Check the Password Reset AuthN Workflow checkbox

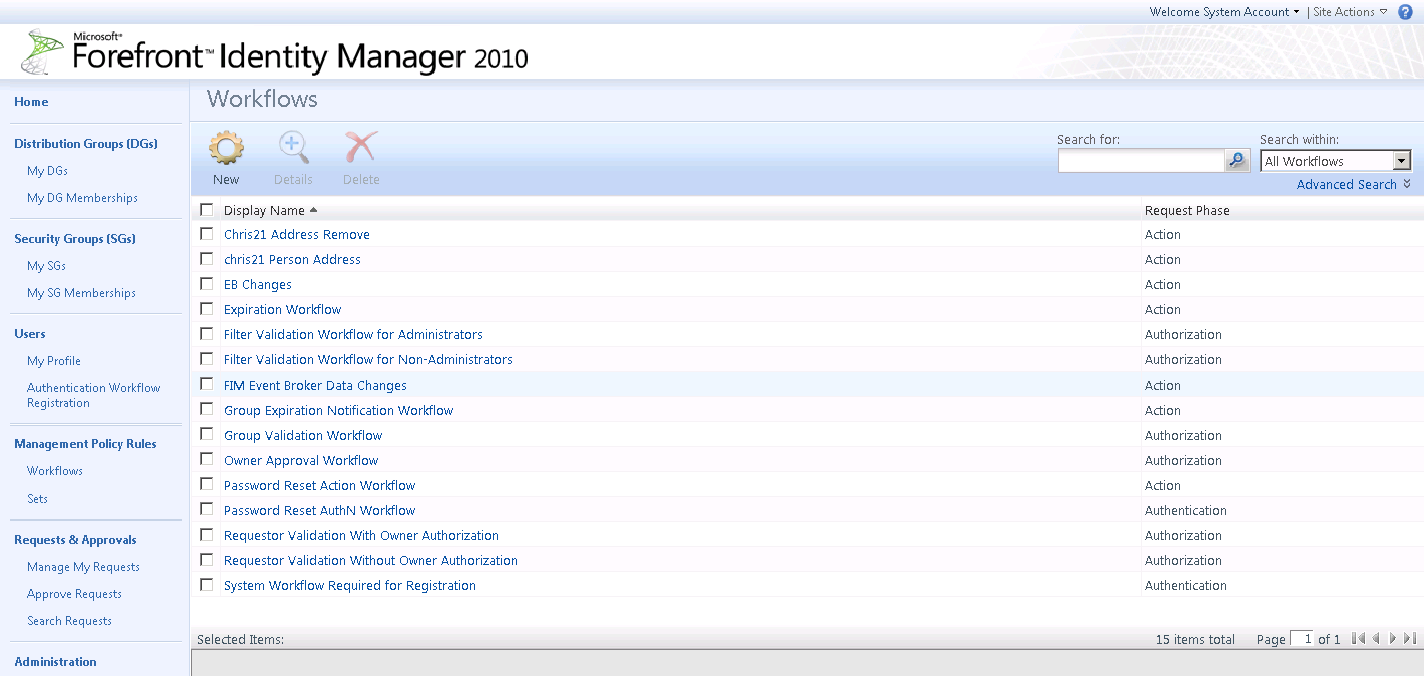207,509
